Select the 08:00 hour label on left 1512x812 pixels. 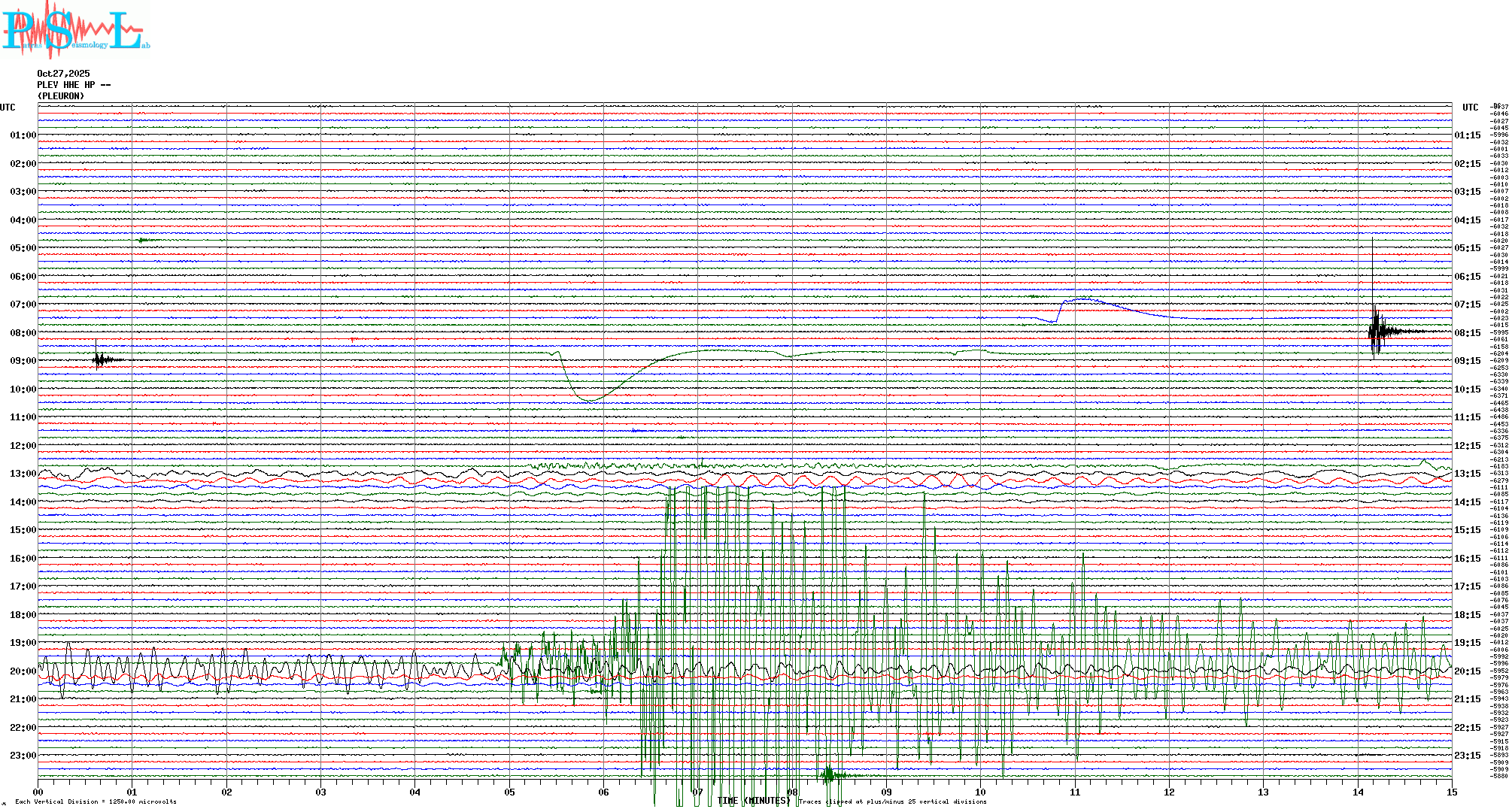click(23, 333)
